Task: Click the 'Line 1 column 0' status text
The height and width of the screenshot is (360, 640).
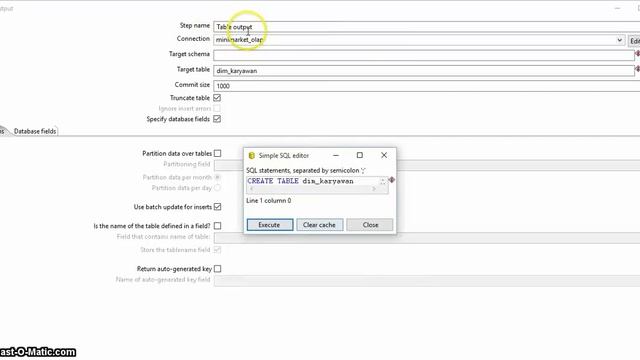Action: coord(269,200)
